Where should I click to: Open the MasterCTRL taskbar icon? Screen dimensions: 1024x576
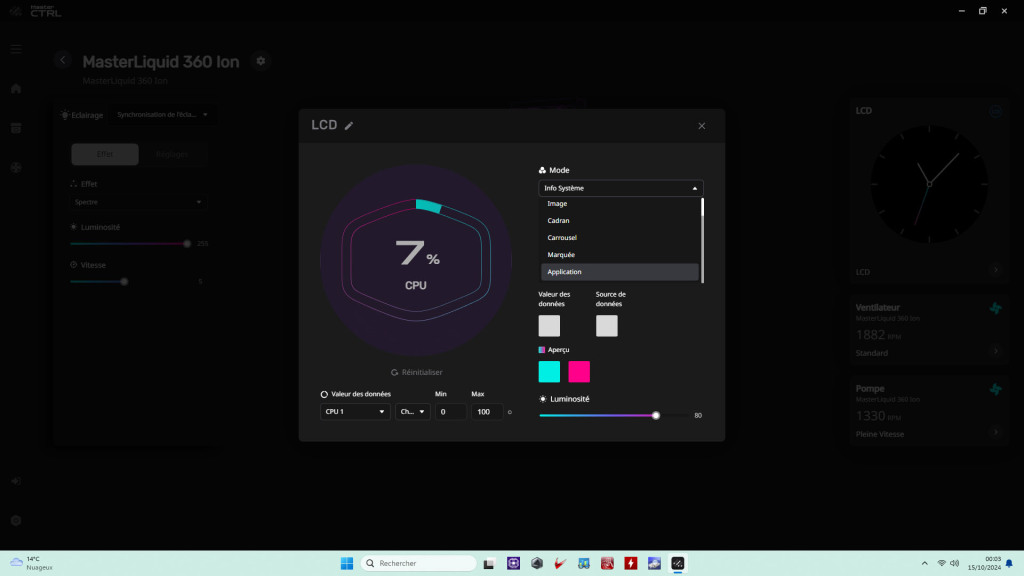677,563
